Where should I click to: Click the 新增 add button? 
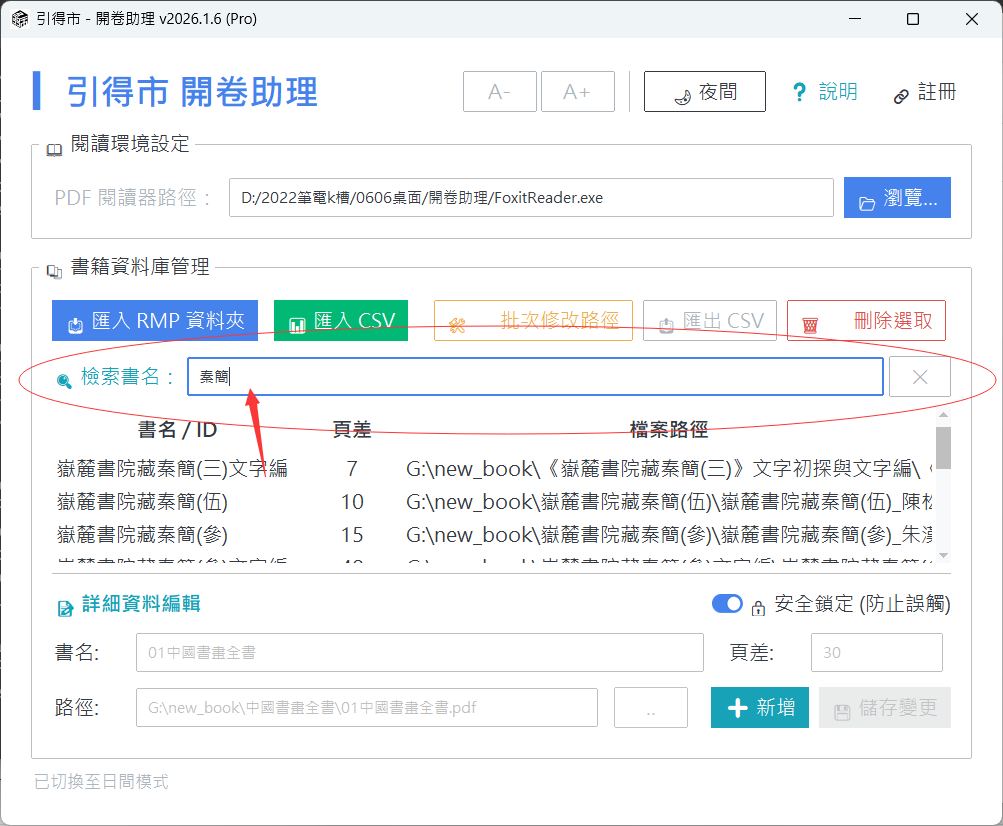click(760, 708)
